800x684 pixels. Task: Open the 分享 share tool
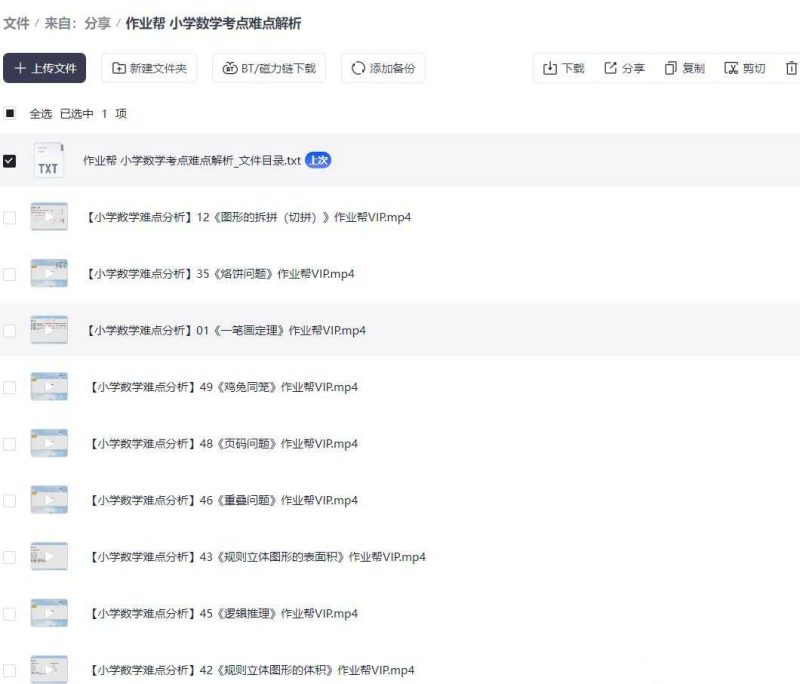tap(609, 68)
